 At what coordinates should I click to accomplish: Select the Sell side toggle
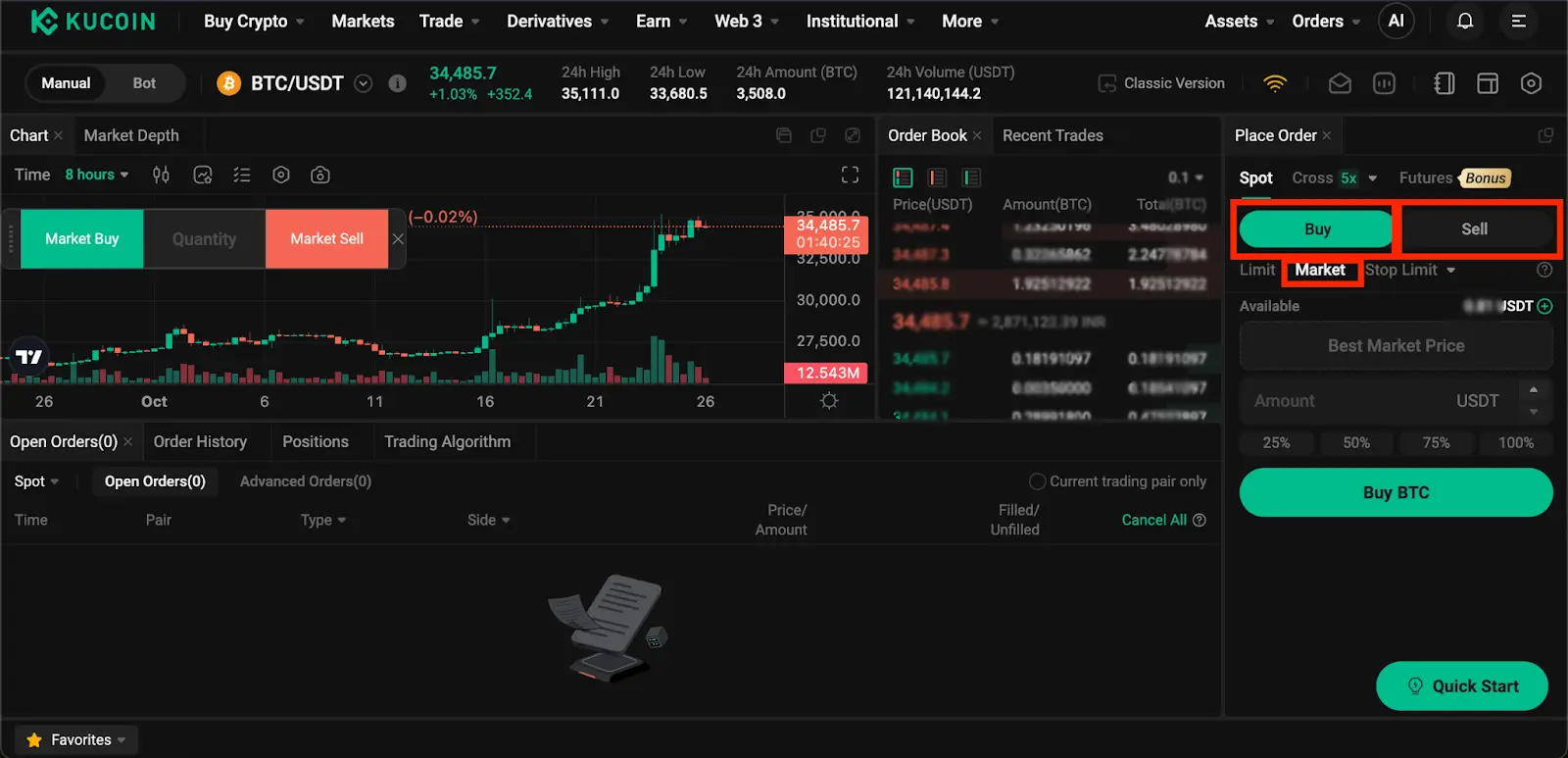(x=1475, y=228)
